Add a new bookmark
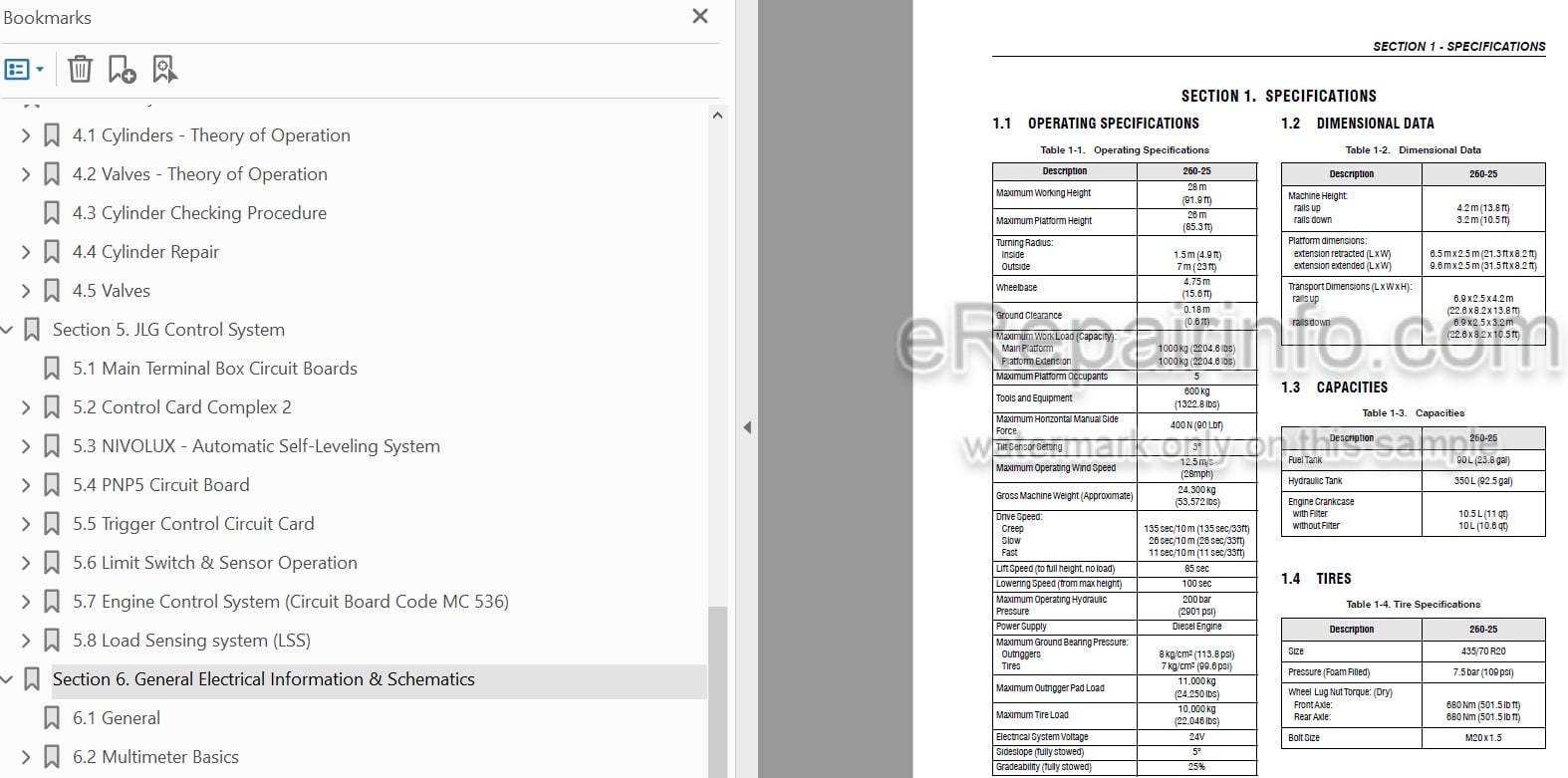Screen dimensions: 1568x778 122,69
